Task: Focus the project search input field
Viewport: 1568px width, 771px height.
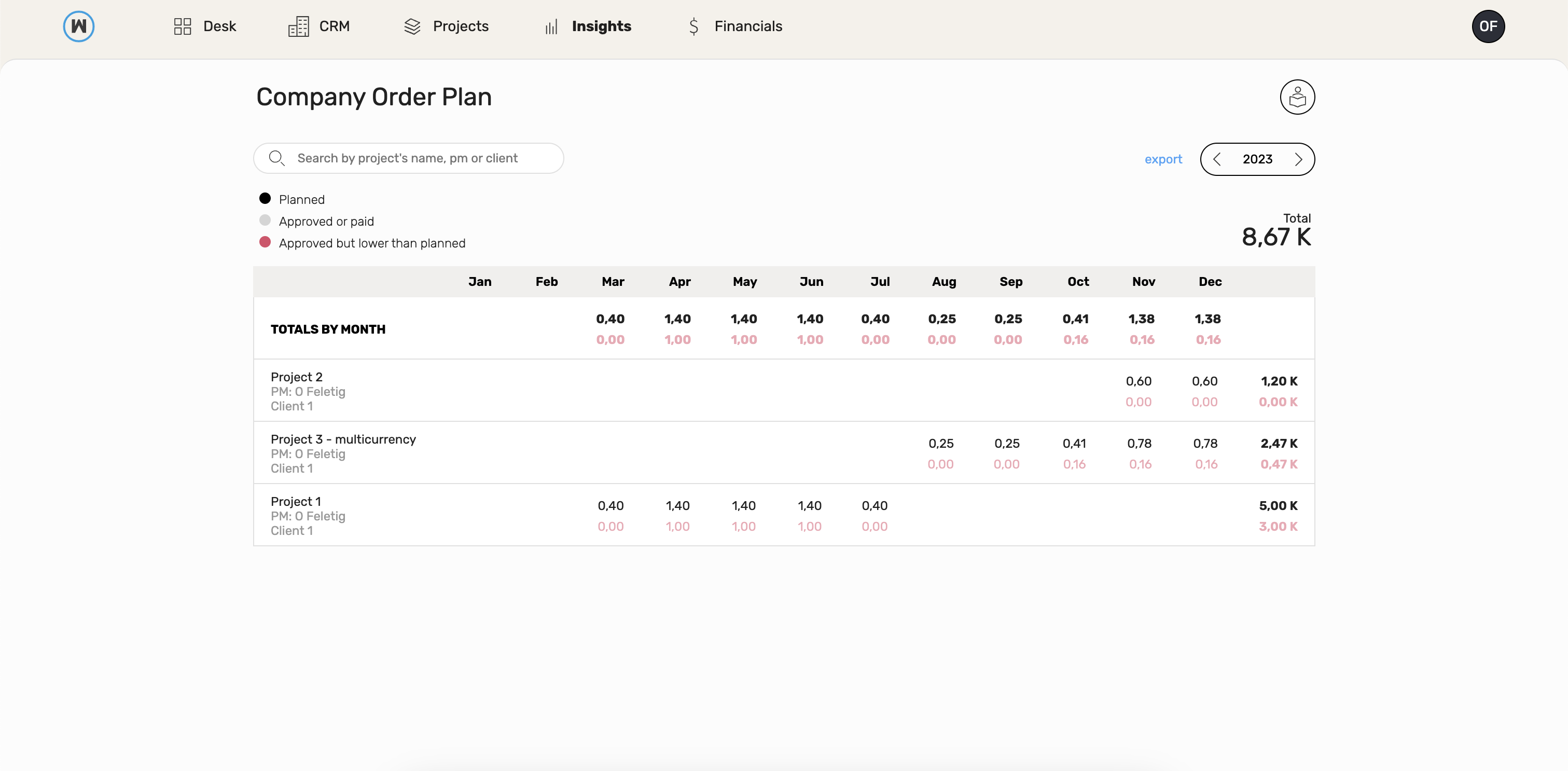Action: coord(408,158)
